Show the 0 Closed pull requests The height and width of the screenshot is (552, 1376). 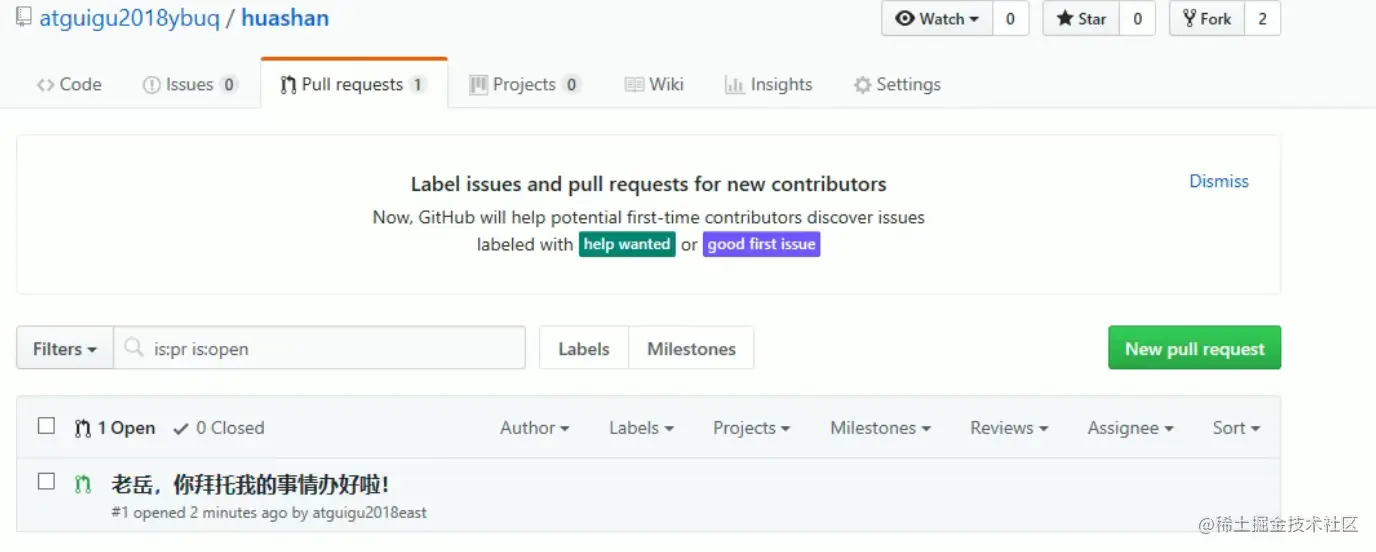[219, 428]
